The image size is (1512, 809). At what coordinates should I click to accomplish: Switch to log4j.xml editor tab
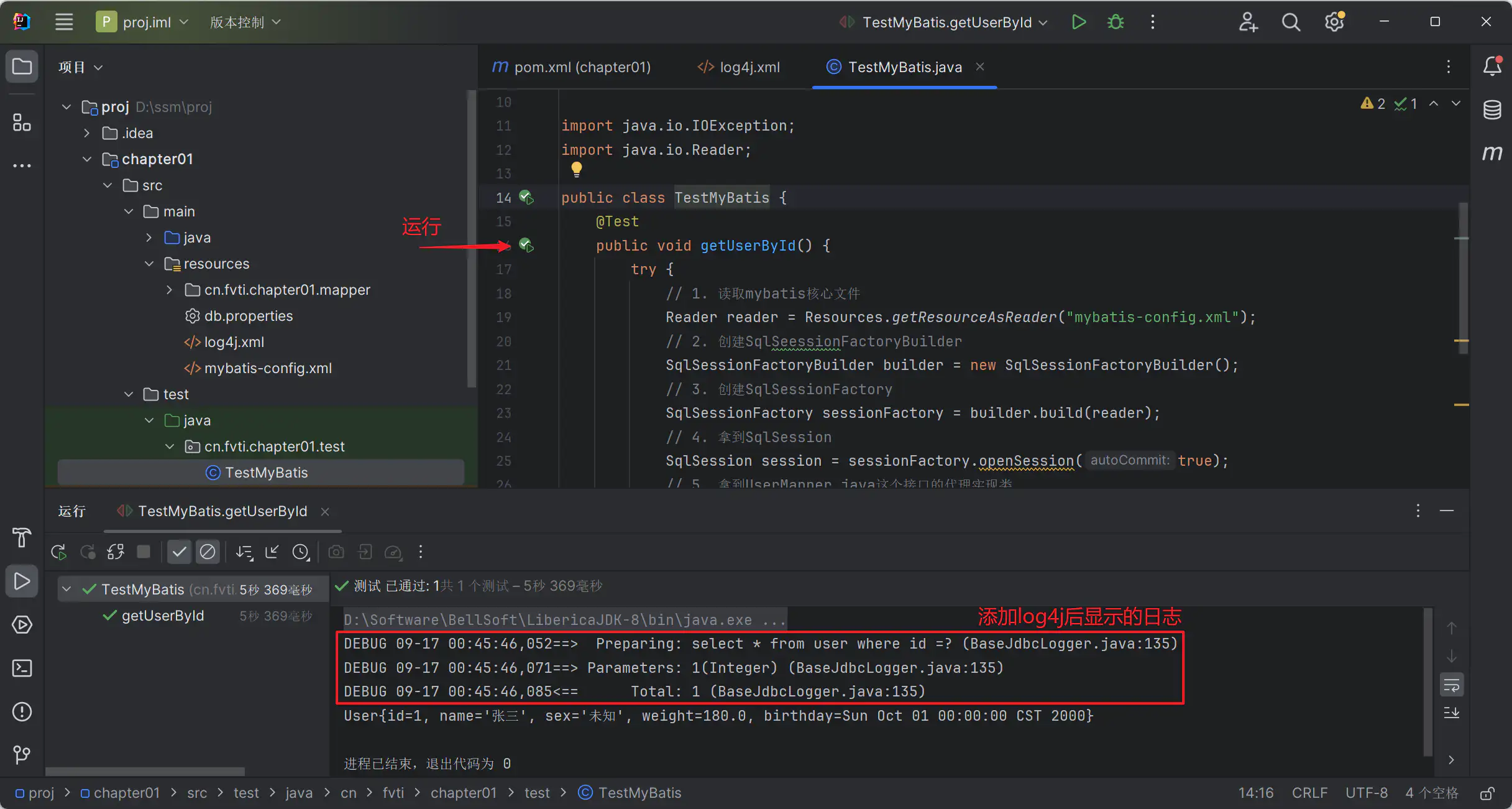[x=738, y=67]
